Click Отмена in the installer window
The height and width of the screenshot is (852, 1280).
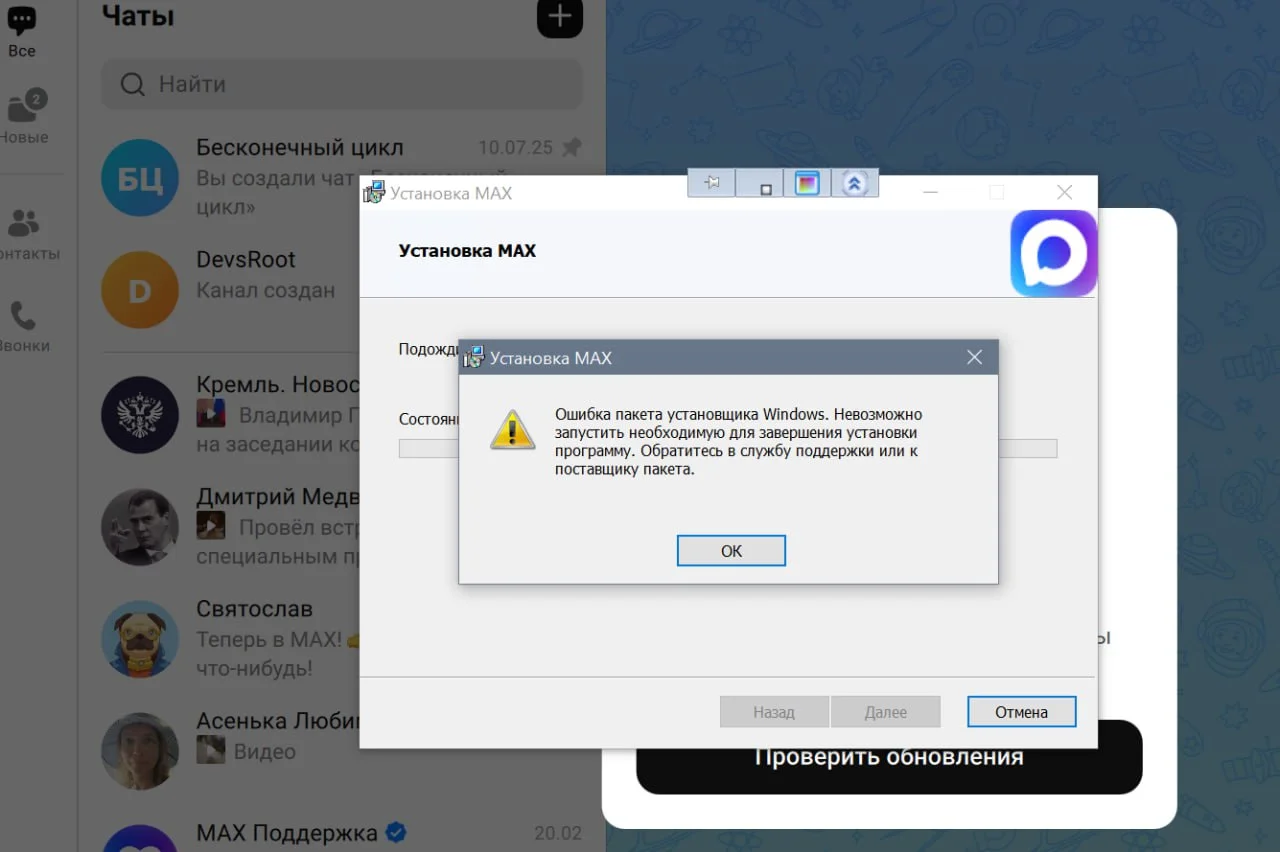click(x=1021, y=712)
